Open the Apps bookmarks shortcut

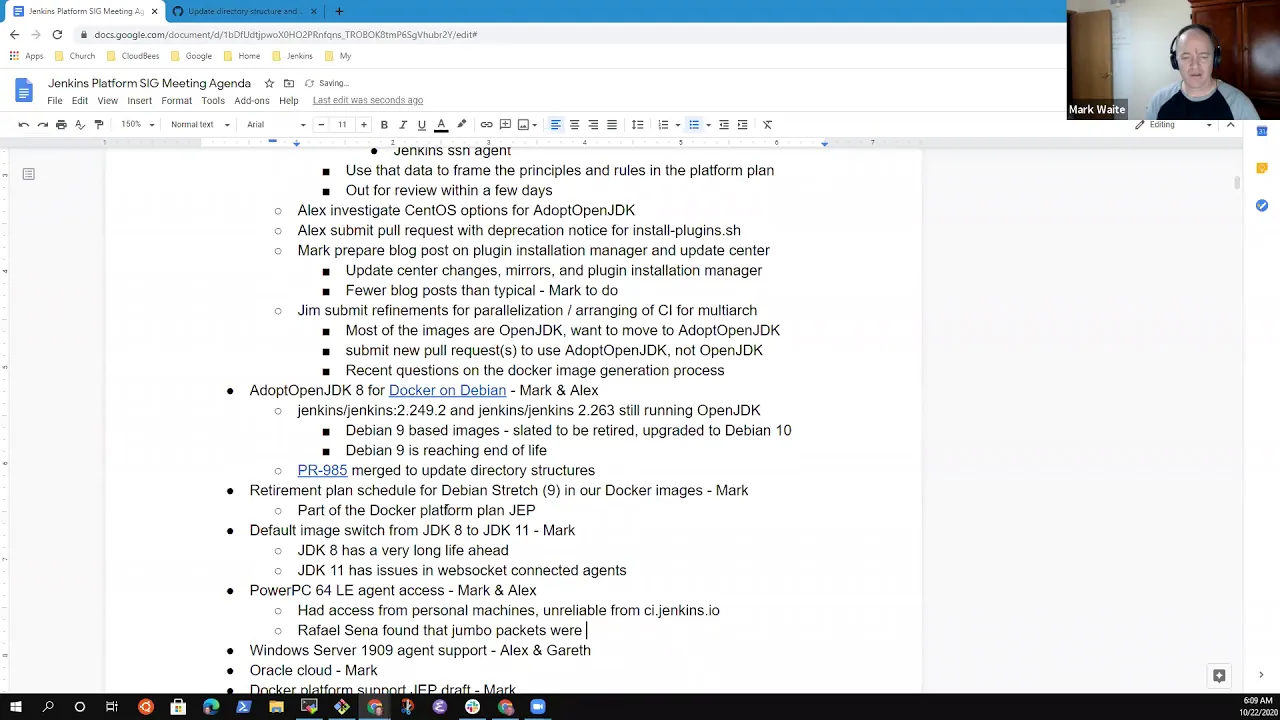pyautogui.click(x=27, y=56)
